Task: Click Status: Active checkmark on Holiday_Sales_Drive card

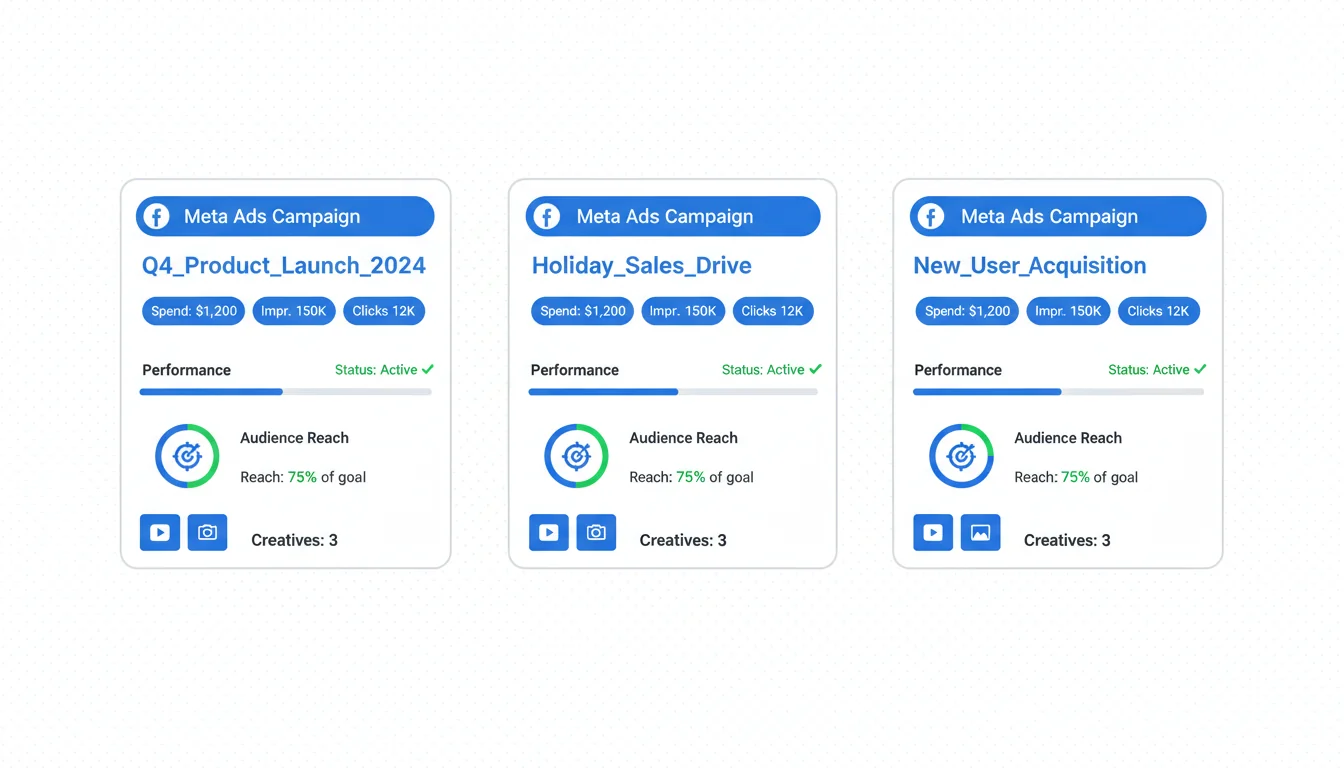Action: [x=816, y=370]
